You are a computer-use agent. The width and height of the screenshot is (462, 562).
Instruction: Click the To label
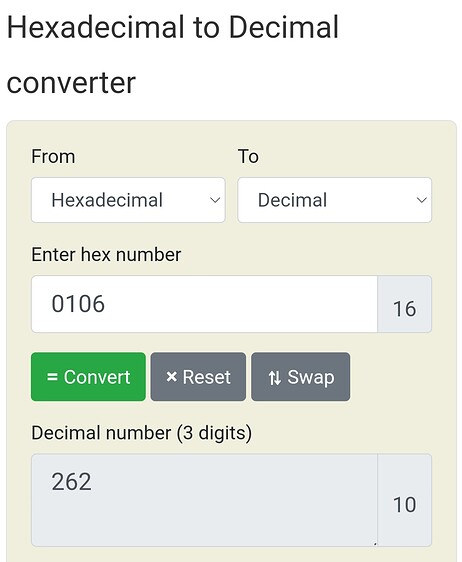pyautogui.click(x=248, y=157)
